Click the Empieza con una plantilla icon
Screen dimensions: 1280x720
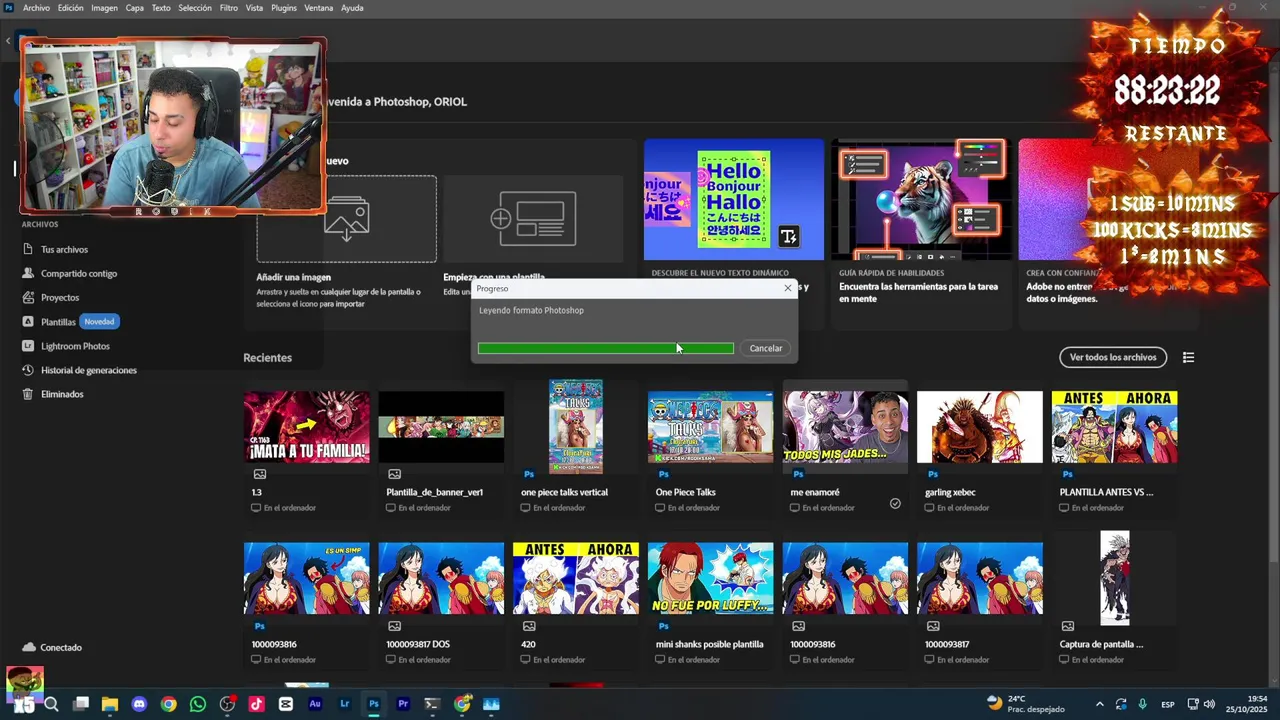point(533,219)
